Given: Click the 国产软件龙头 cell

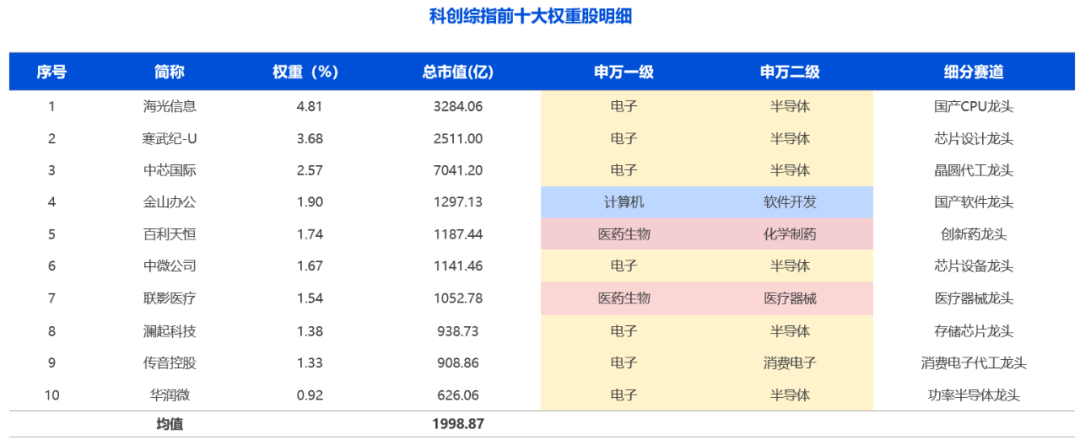Looking at the screenshot, I should tap(973, 202).
